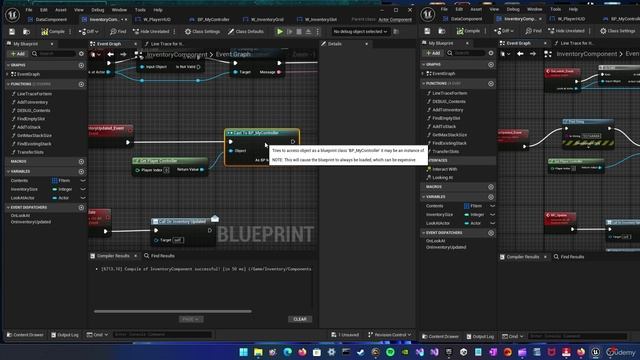Image resolution: width=640 pixels, height=360 pixels.
Task: Select LineTraceForItem function in left window
Action: (34, 94)
